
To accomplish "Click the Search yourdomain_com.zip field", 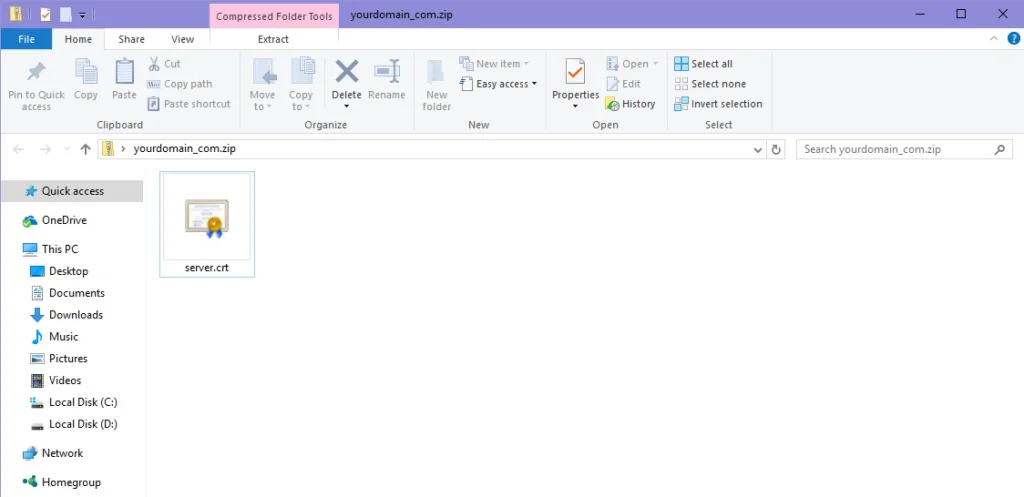I will [x=895, y=149].
